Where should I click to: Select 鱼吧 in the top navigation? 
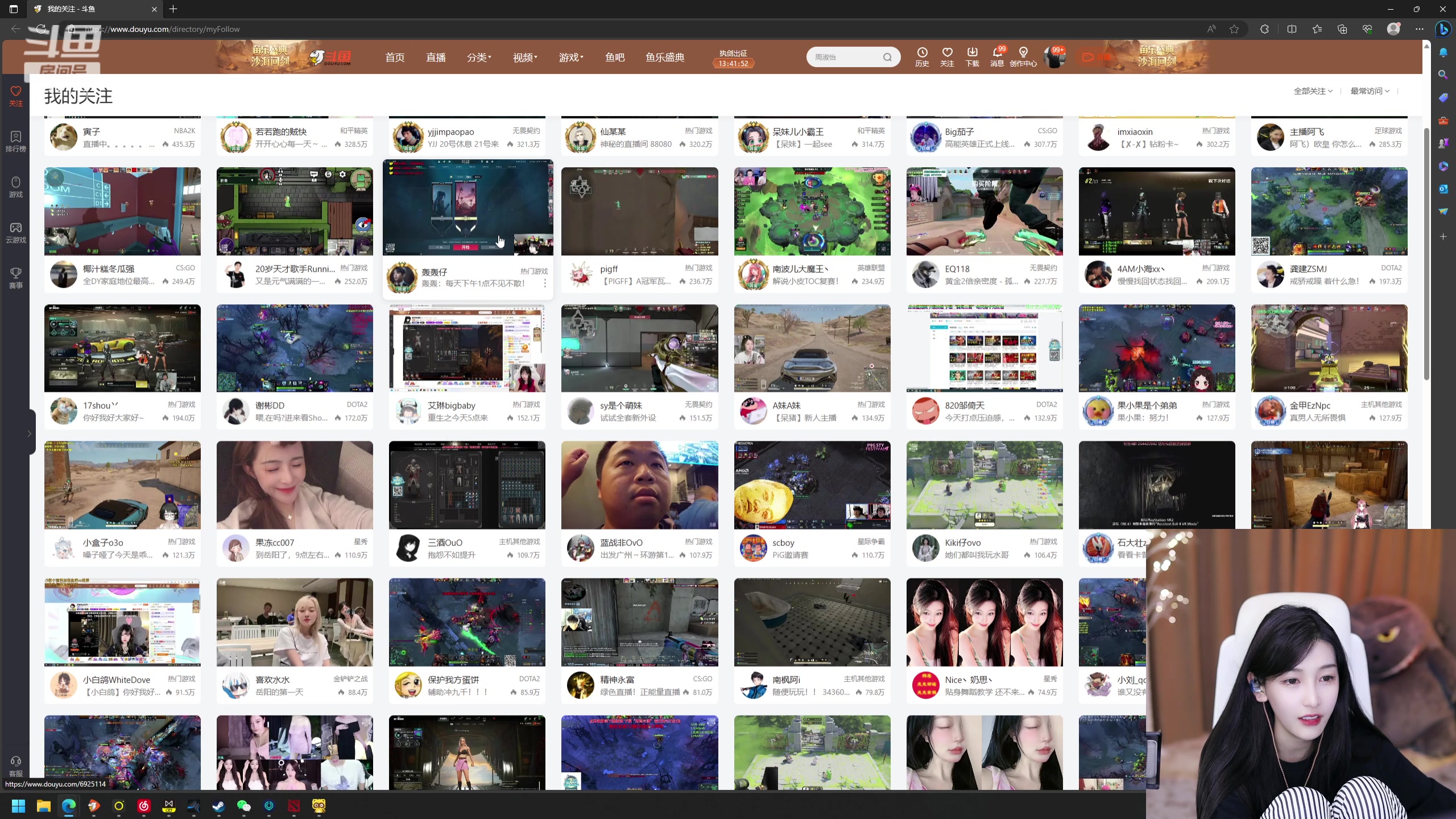(x=615, y=57)
